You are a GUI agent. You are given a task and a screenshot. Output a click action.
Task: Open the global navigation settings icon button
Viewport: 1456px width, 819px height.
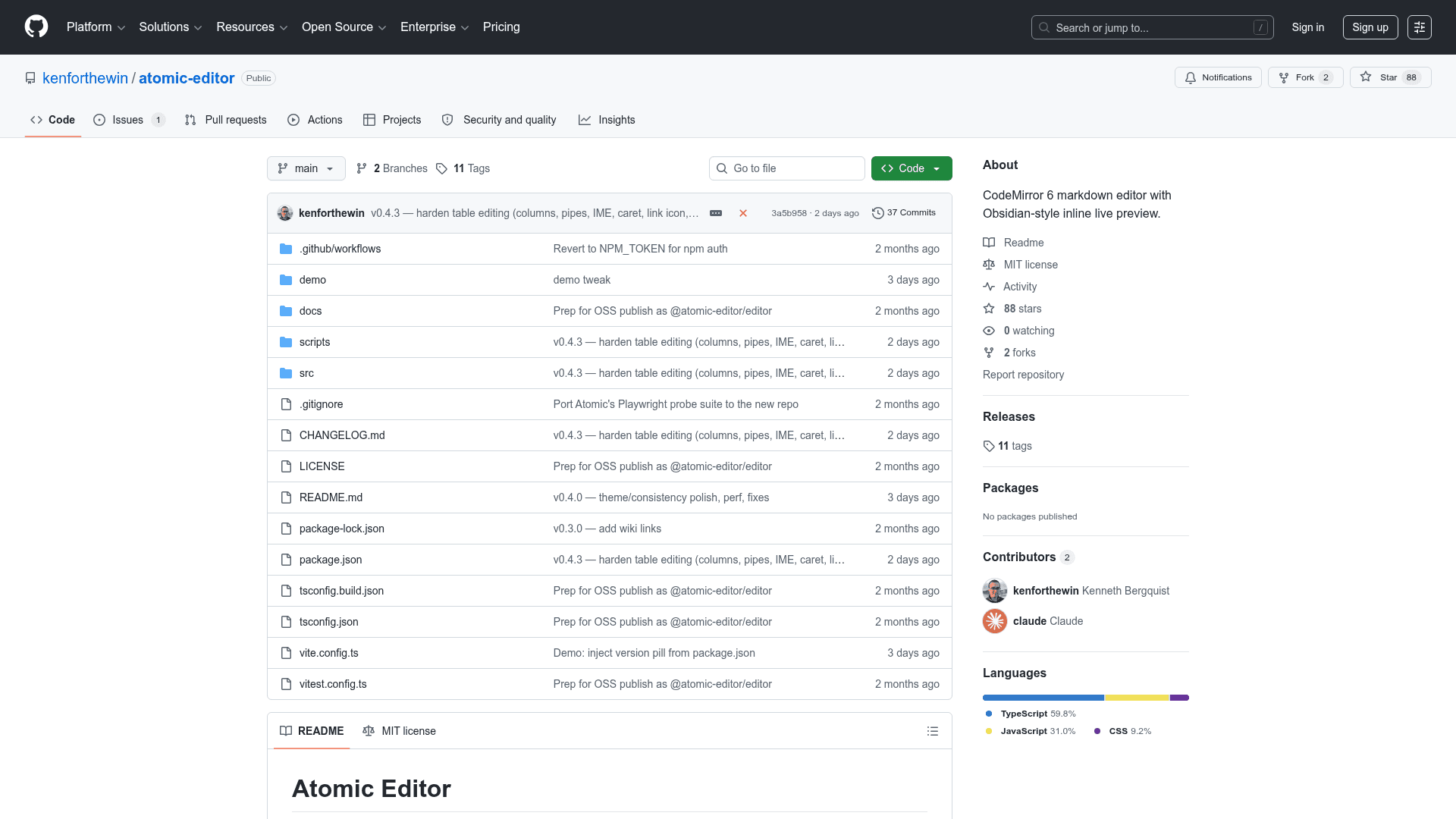1420,27
